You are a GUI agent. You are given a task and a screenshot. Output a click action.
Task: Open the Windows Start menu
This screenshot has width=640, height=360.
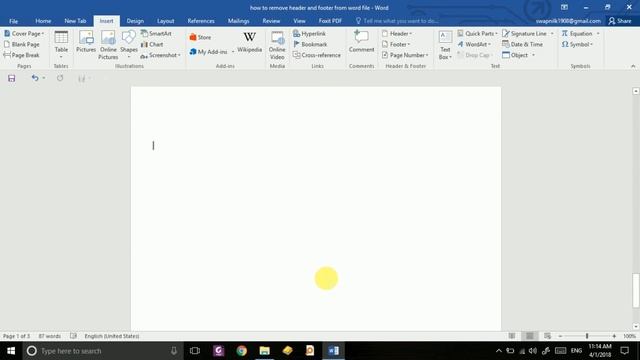click(x=11, y=351)
